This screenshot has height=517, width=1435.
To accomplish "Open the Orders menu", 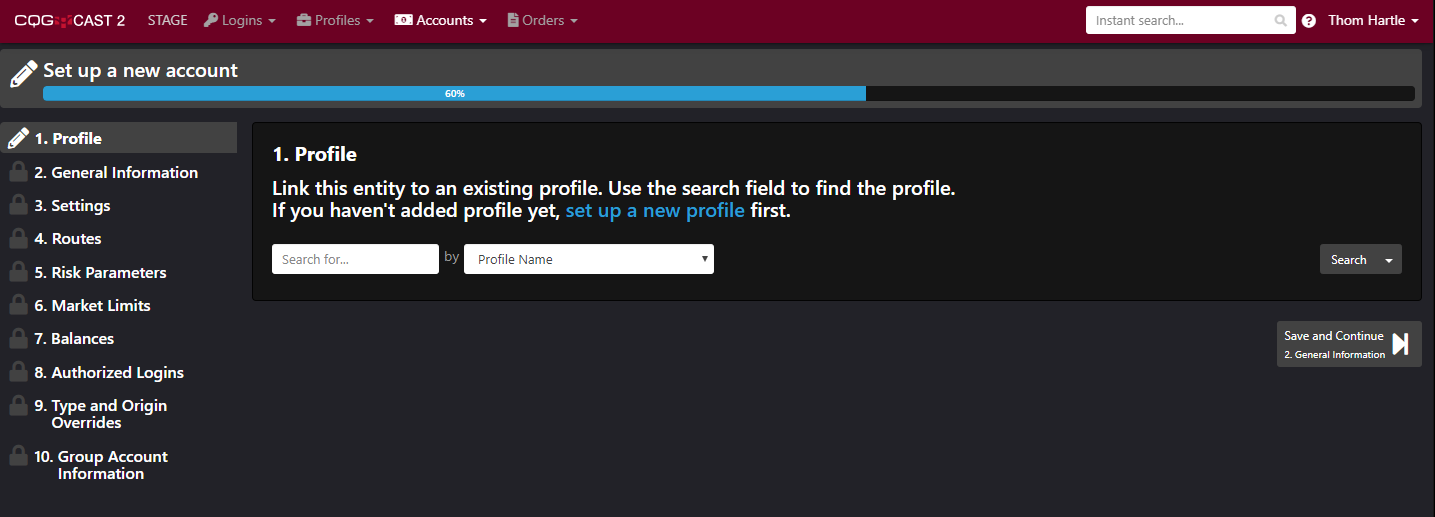I will coord(542,20).
